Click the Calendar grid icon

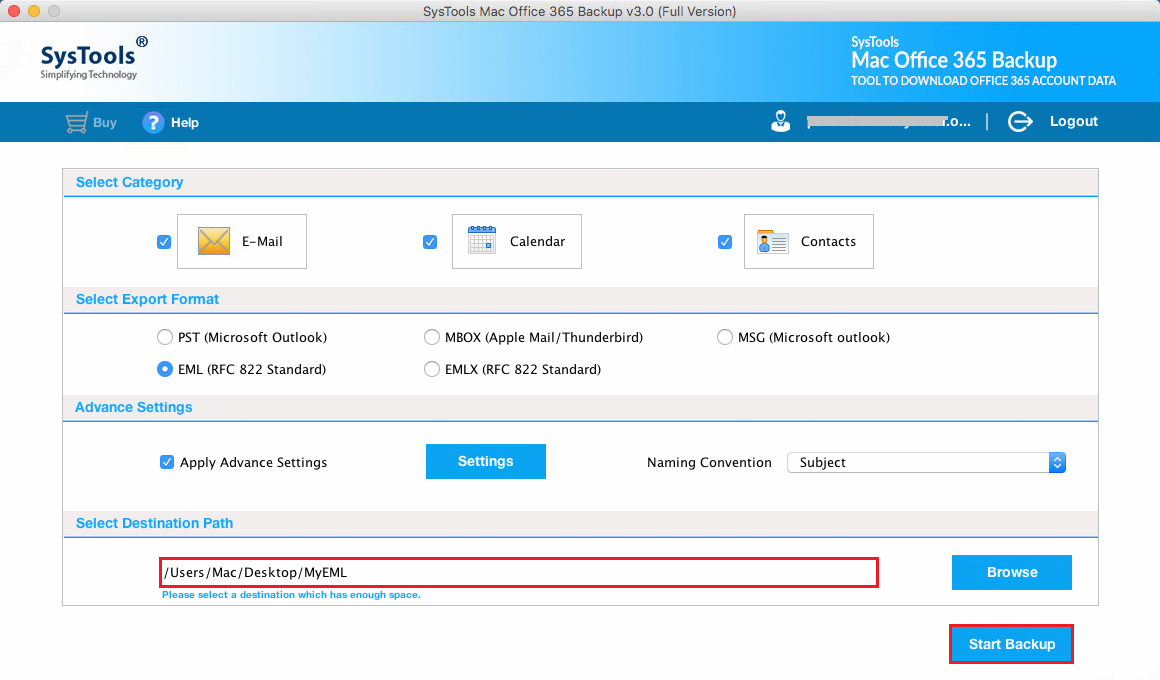482,240
